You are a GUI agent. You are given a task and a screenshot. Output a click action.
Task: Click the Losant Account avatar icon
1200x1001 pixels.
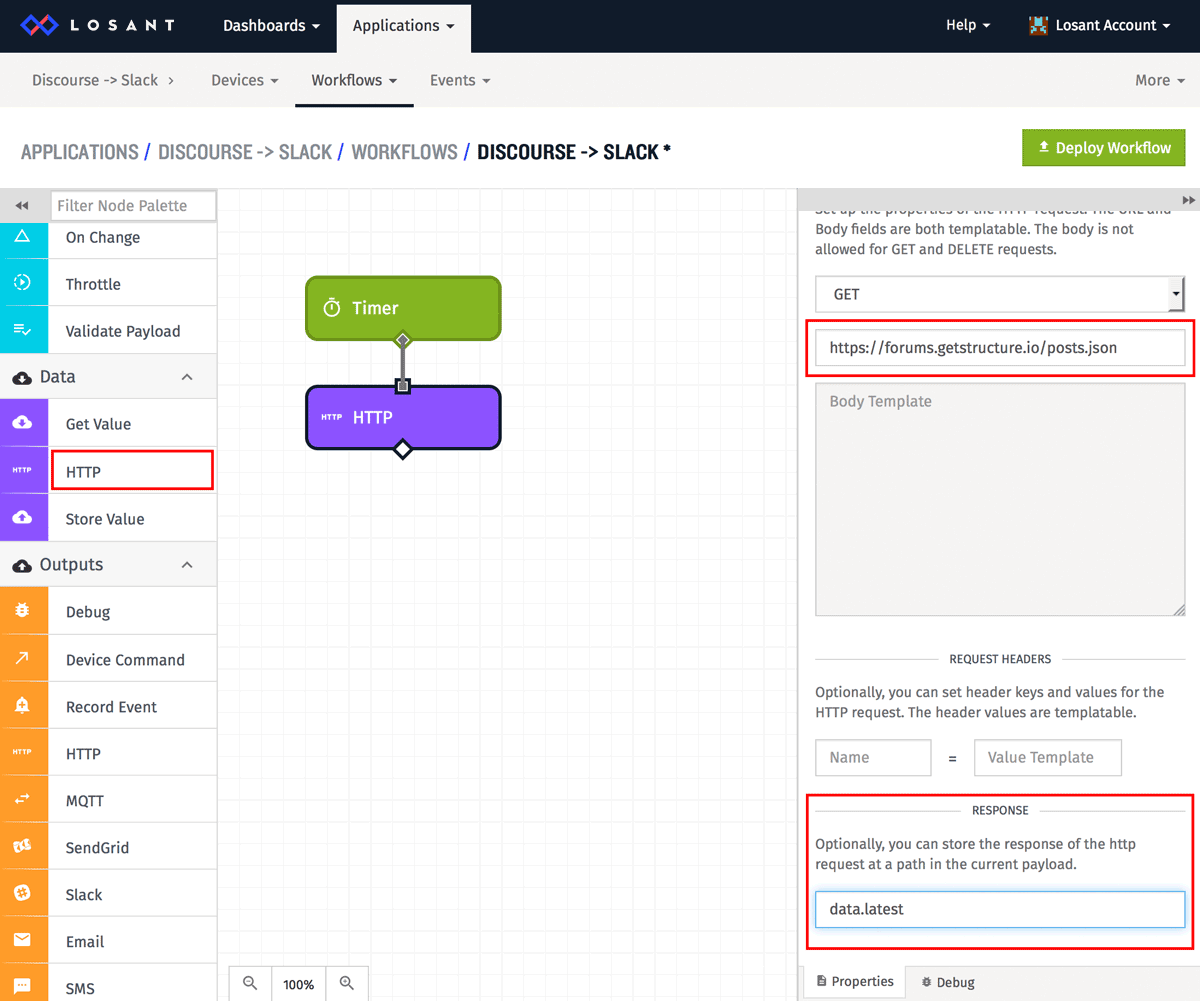point(1039,25)
